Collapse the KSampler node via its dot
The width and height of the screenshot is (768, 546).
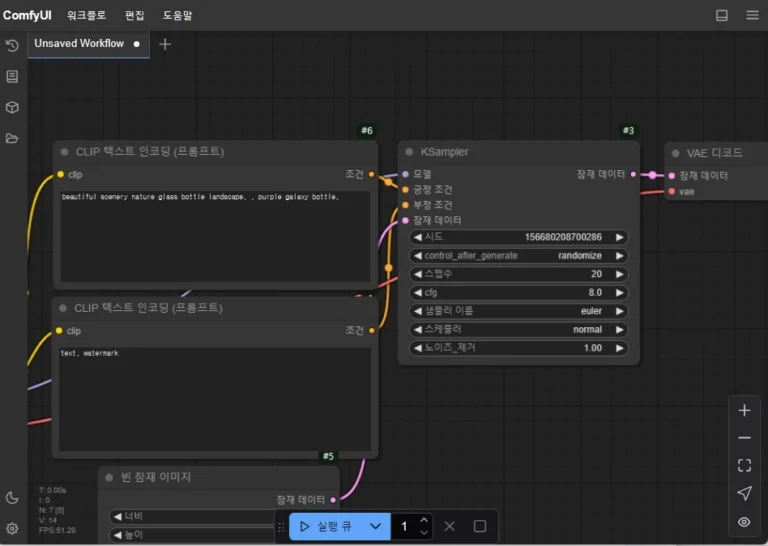click(x=409, y=152)
